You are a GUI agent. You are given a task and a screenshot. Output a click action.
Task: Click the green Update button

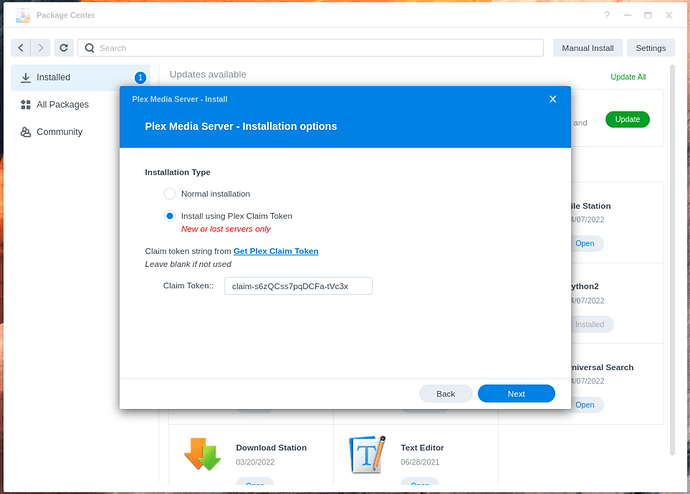(627, 119)
